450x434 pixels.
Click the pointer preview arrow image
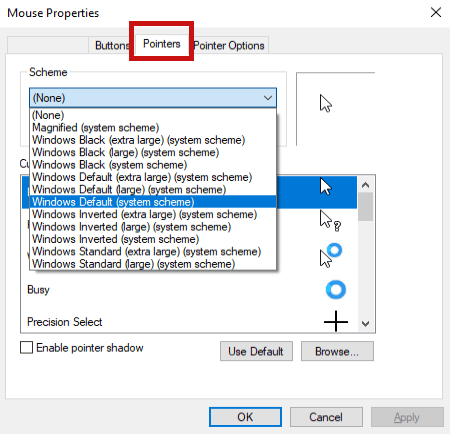(326, 103)
